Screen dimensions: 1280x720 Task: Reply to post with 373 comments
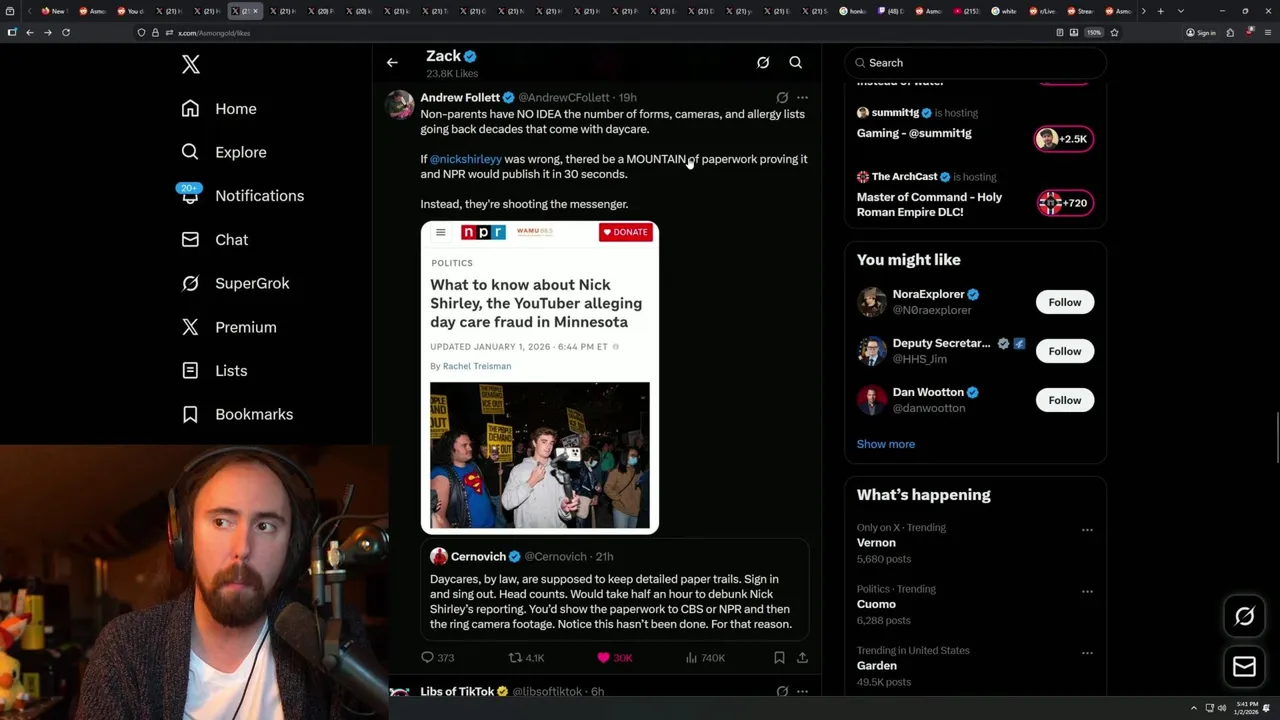point(438,658)
